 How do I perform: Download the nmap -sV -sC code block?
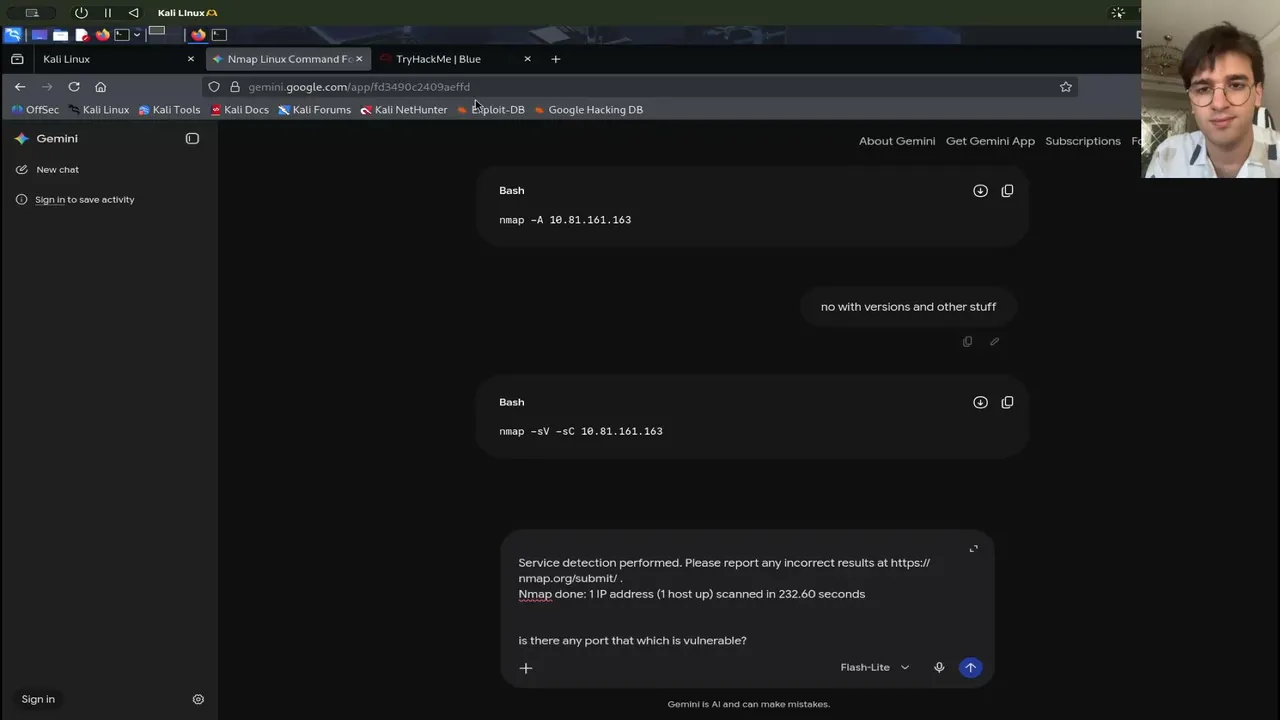[x=980, y=402]
